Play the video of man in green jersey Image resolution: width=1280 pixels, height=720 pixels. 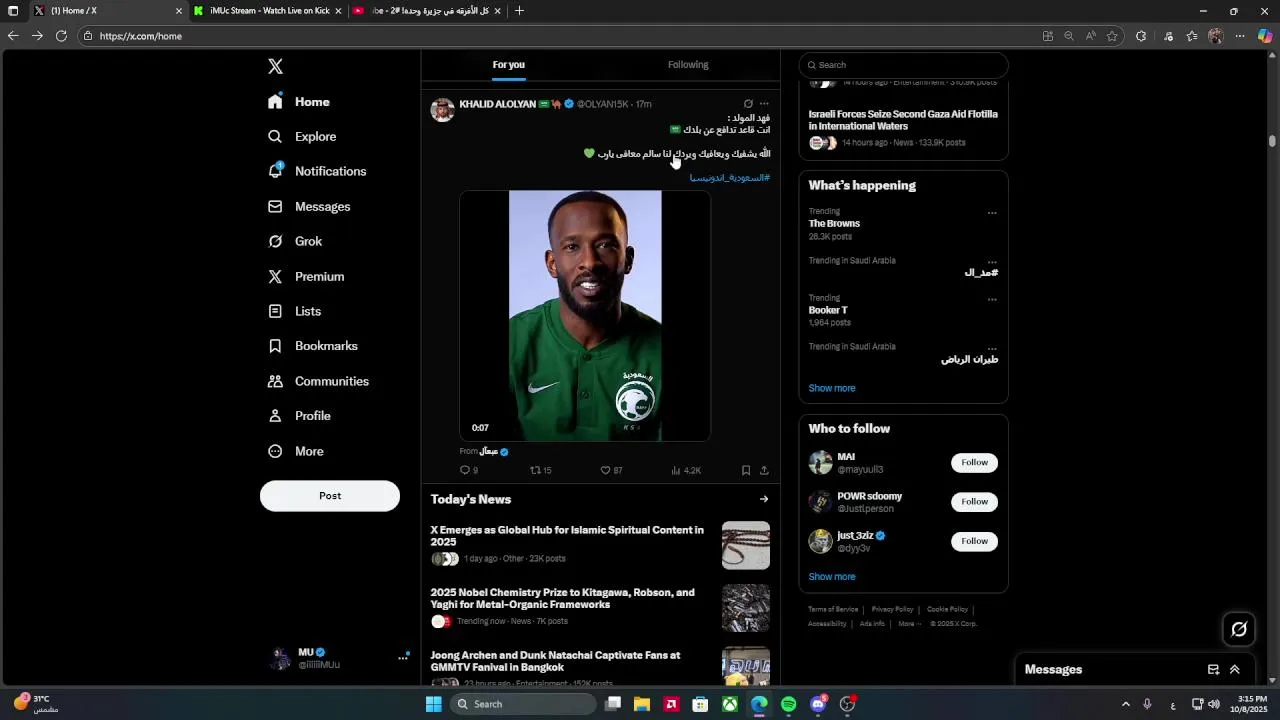585,316
